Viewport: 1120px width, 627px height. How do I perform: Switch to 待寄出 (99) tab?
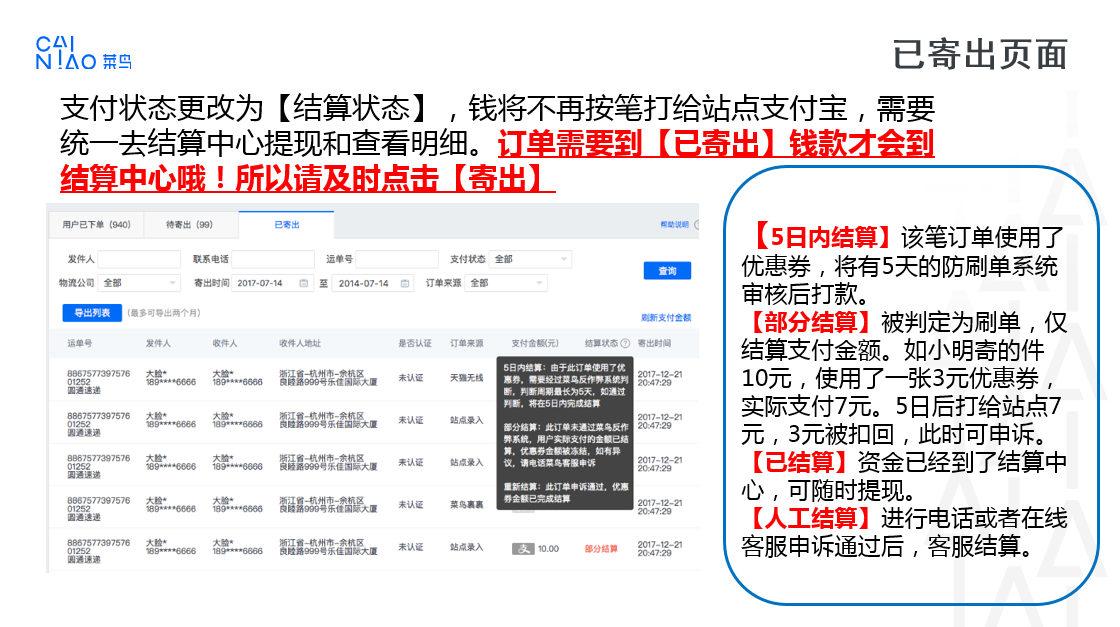click(189, 225)
